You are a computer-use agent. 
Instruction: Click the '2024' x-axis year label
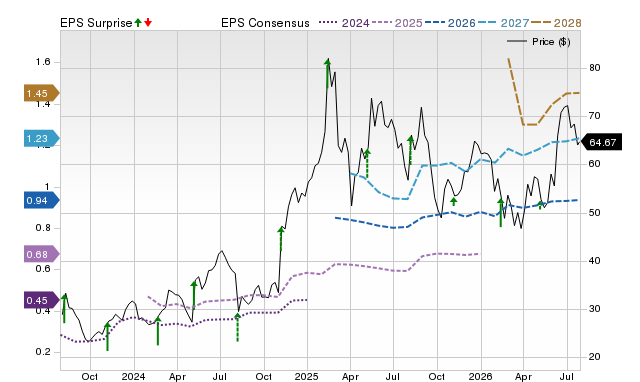pyautogui.click(x=133, y=376)
